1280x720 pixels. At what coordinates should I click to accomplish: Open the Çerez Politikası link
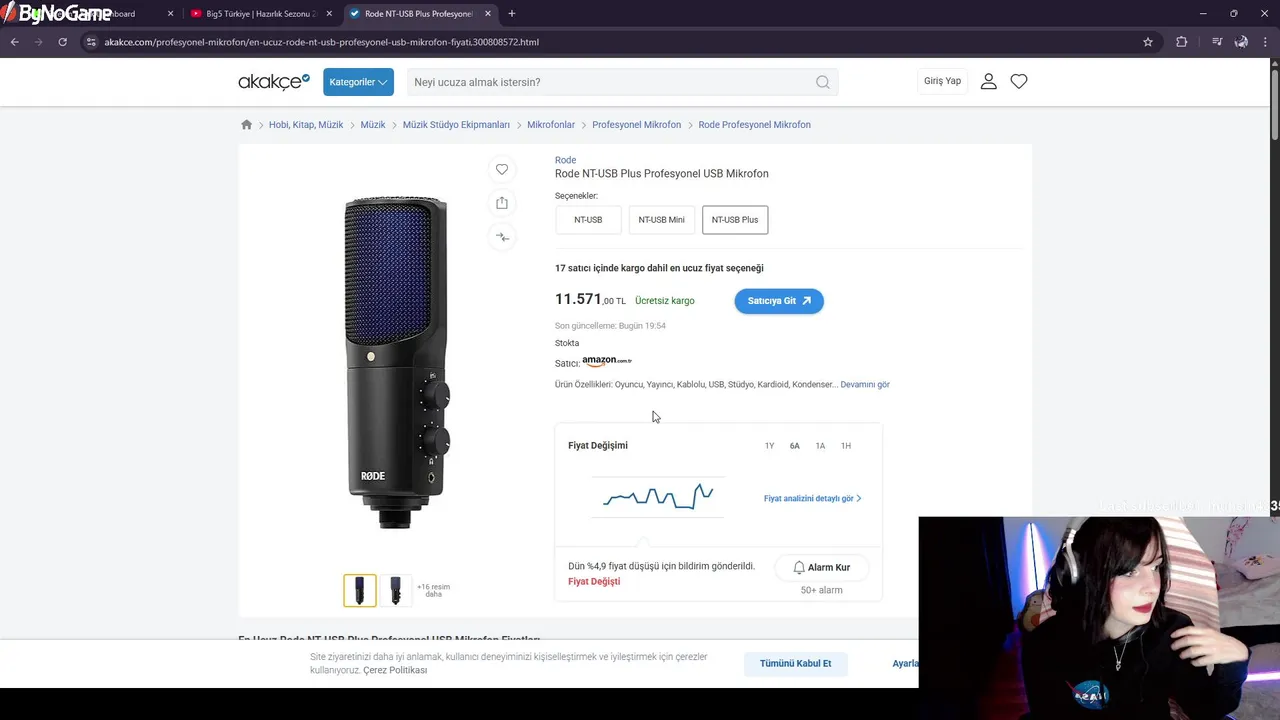[395, 670]
